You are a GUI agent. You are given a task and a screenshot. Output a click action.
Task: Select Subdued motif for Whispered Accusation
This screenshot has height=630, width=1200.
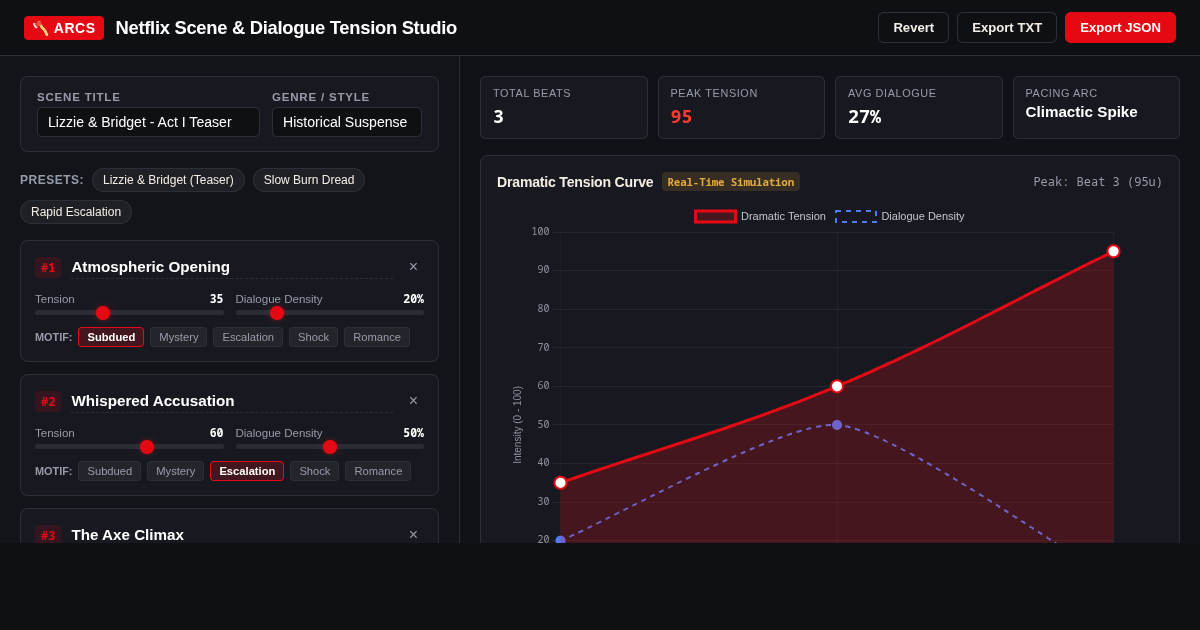[x=110, y=471]
